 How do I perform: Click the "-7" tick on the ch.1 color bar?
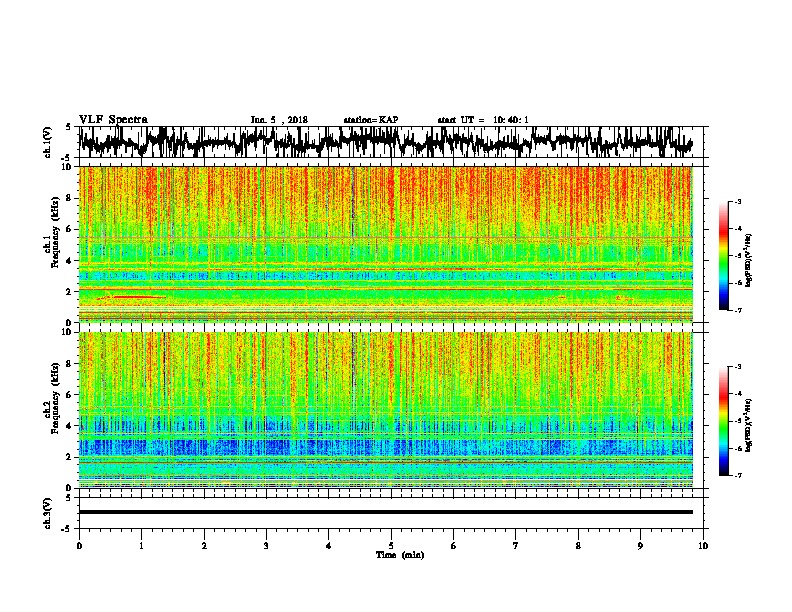click(x=738, y=310)
